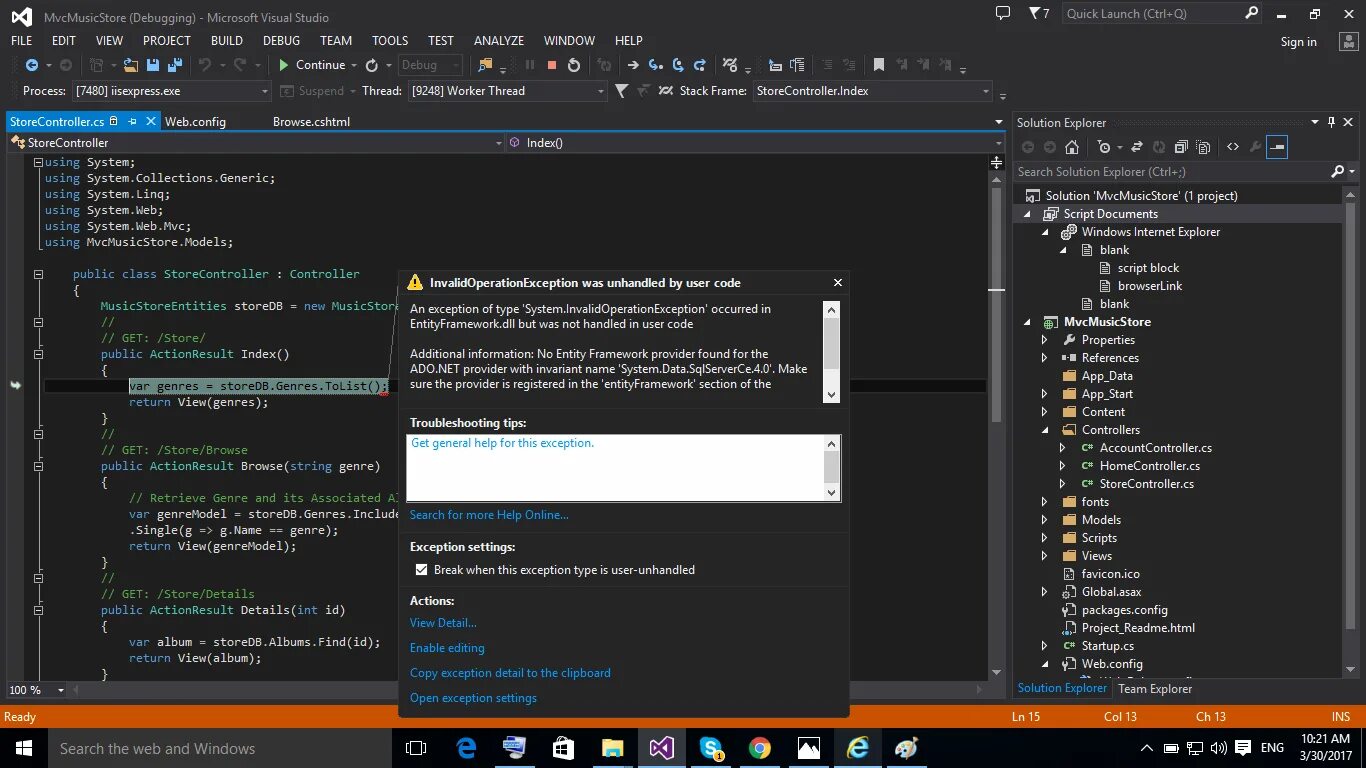Viewport: 1366px width, 768px height.
Task: Expand the References node
Action: coord(1045,358)
